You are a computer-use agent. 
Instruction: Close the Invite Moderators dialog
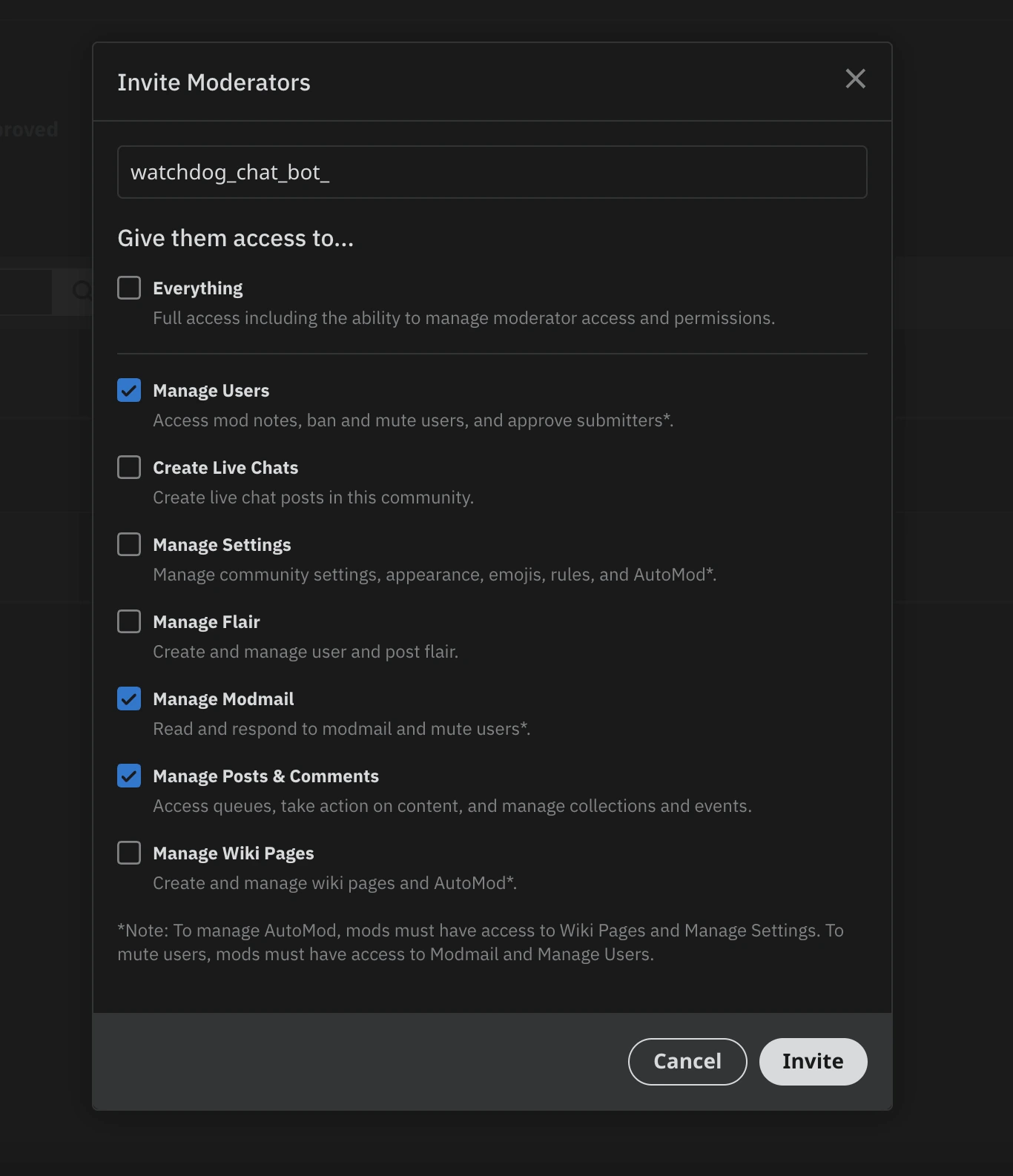pyautogui.click(x=855, y=79)
